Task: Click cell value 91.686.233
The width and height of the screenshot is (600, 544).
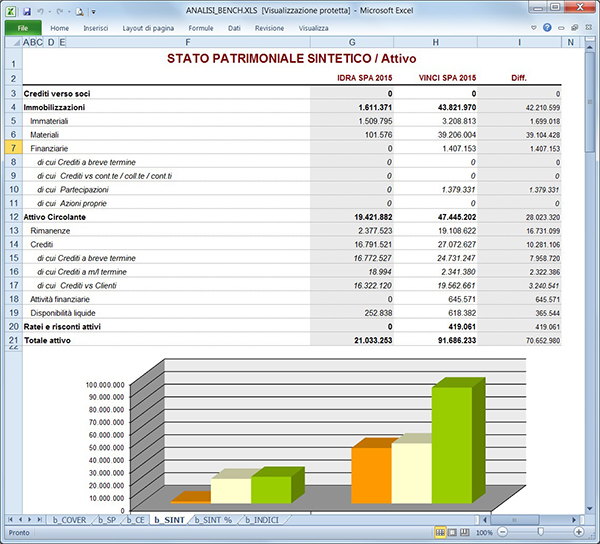Action: [457, 340]
